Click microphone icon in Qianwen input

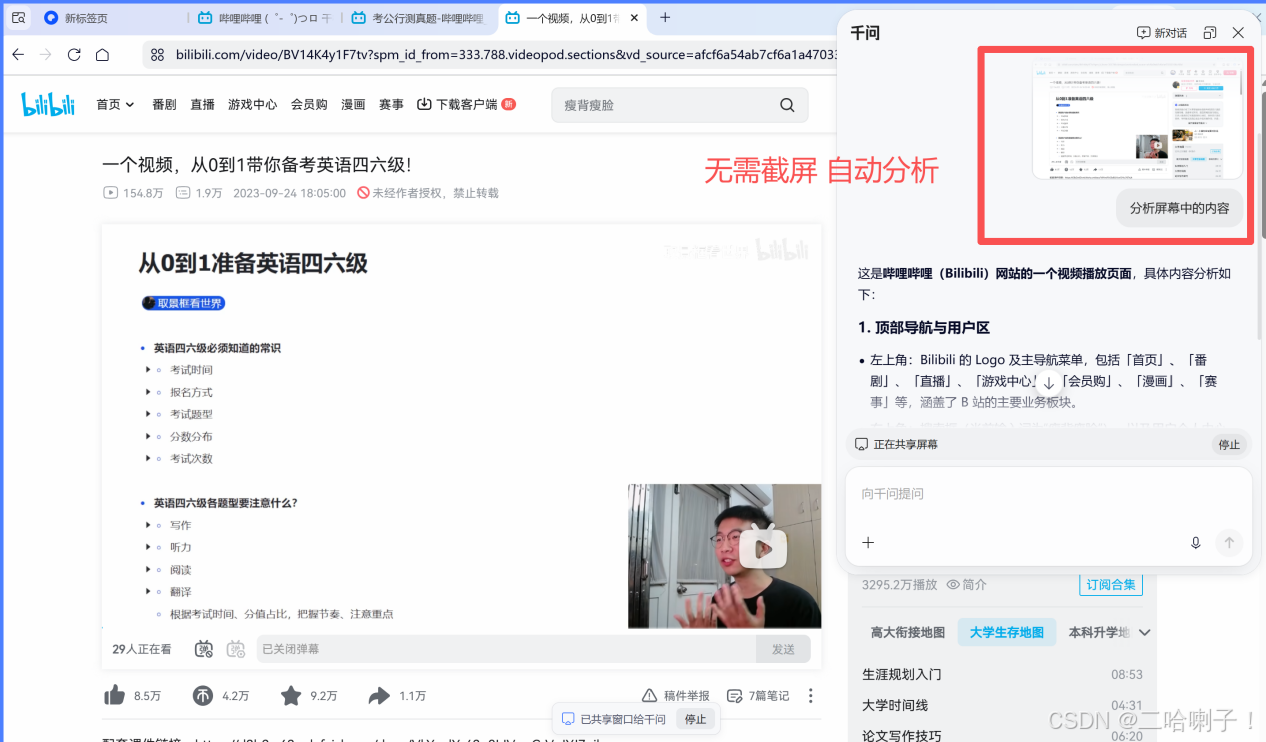1195,543
